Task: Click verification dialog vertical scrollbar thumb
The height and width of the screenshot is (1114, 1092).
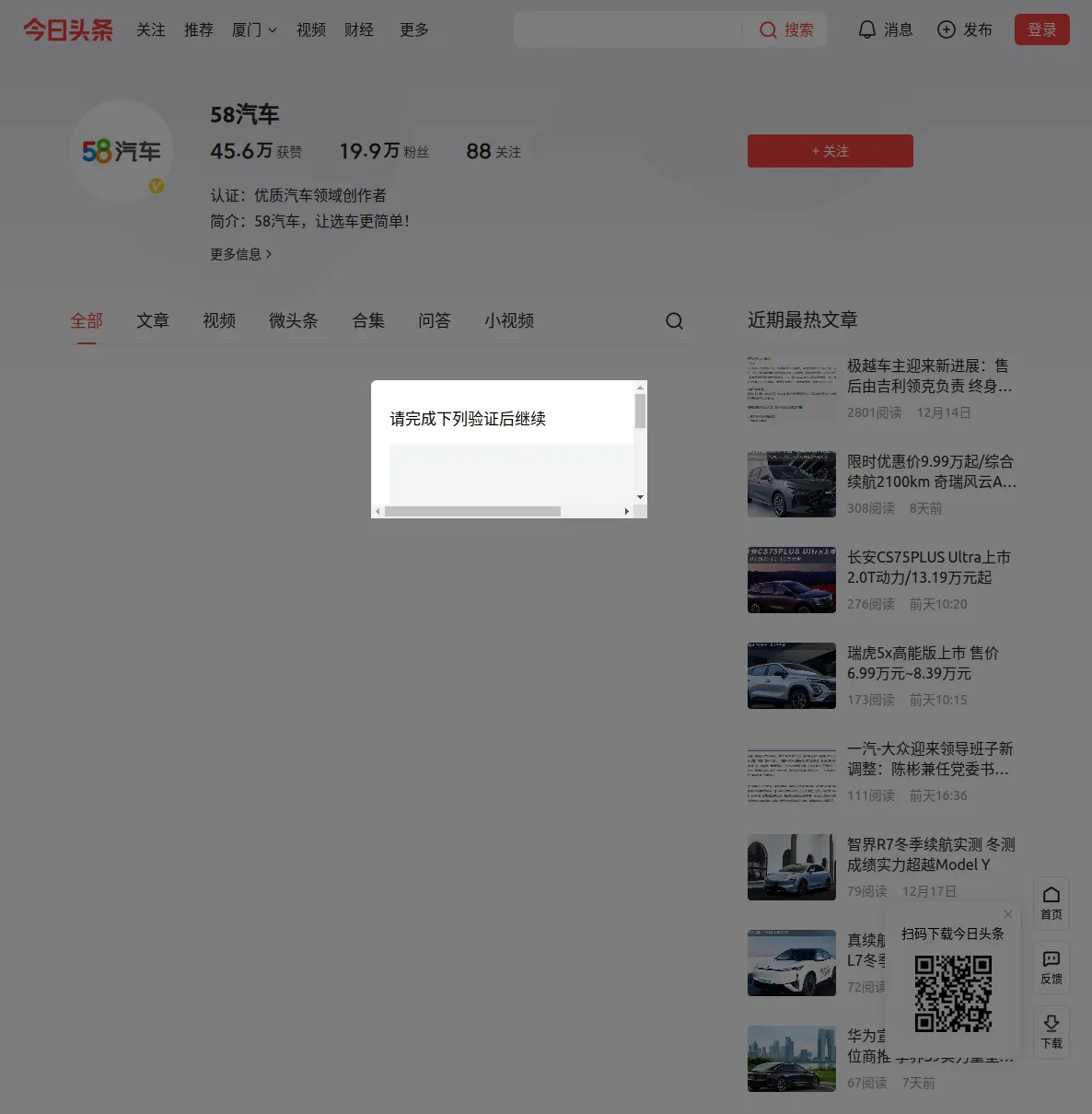Action: click(640, 411)
